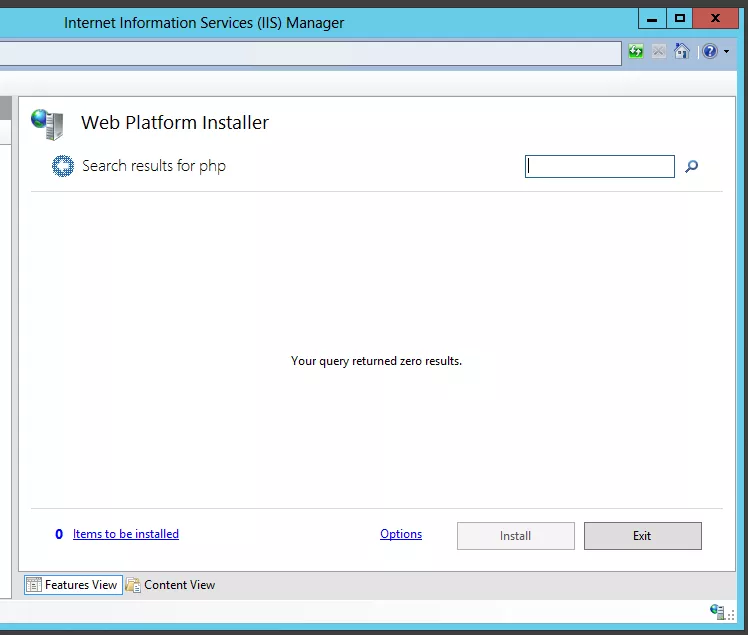Open the Items to be installed link
Viewport: 748px width, 635px height.
tap(126, 534)
